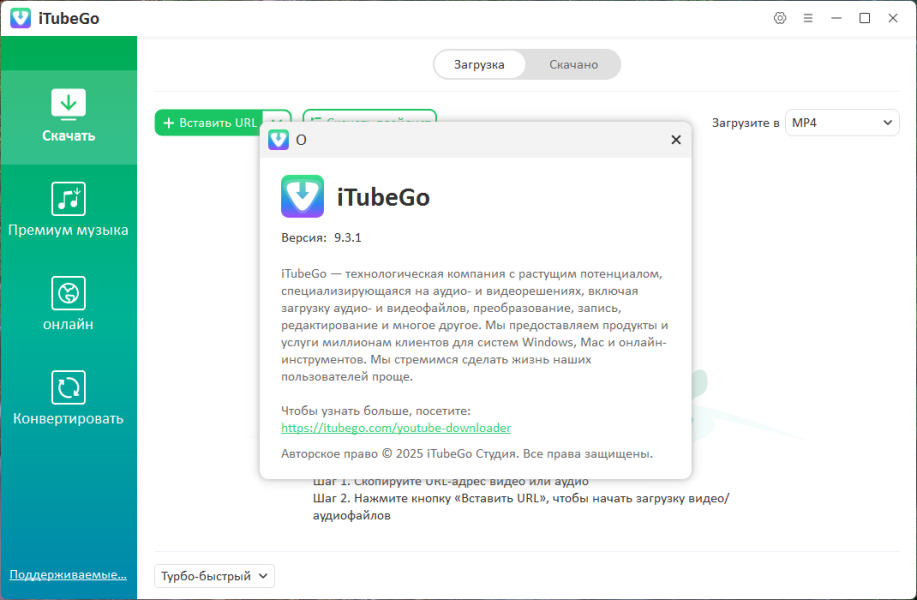Screen dimensions: 917x600
Task: Open the hamburger menu in title bar
Action: (808, 18)
